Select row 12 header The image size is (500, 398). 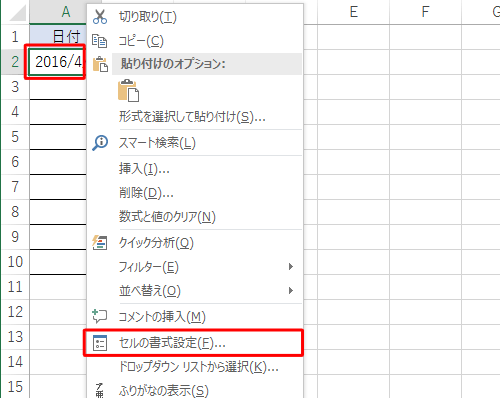pos(15,312)
